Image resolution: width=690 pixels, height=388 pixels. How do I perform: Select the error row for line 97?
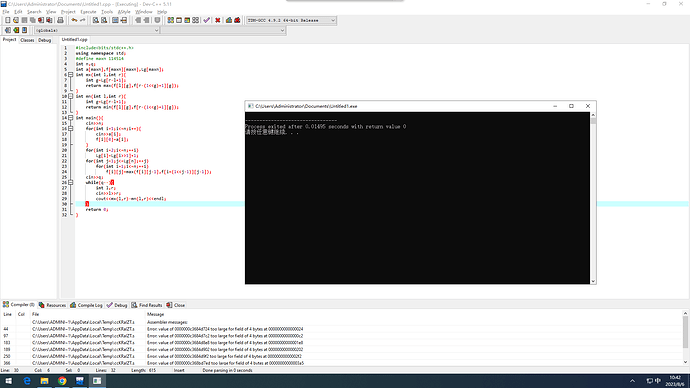(341, 336)
